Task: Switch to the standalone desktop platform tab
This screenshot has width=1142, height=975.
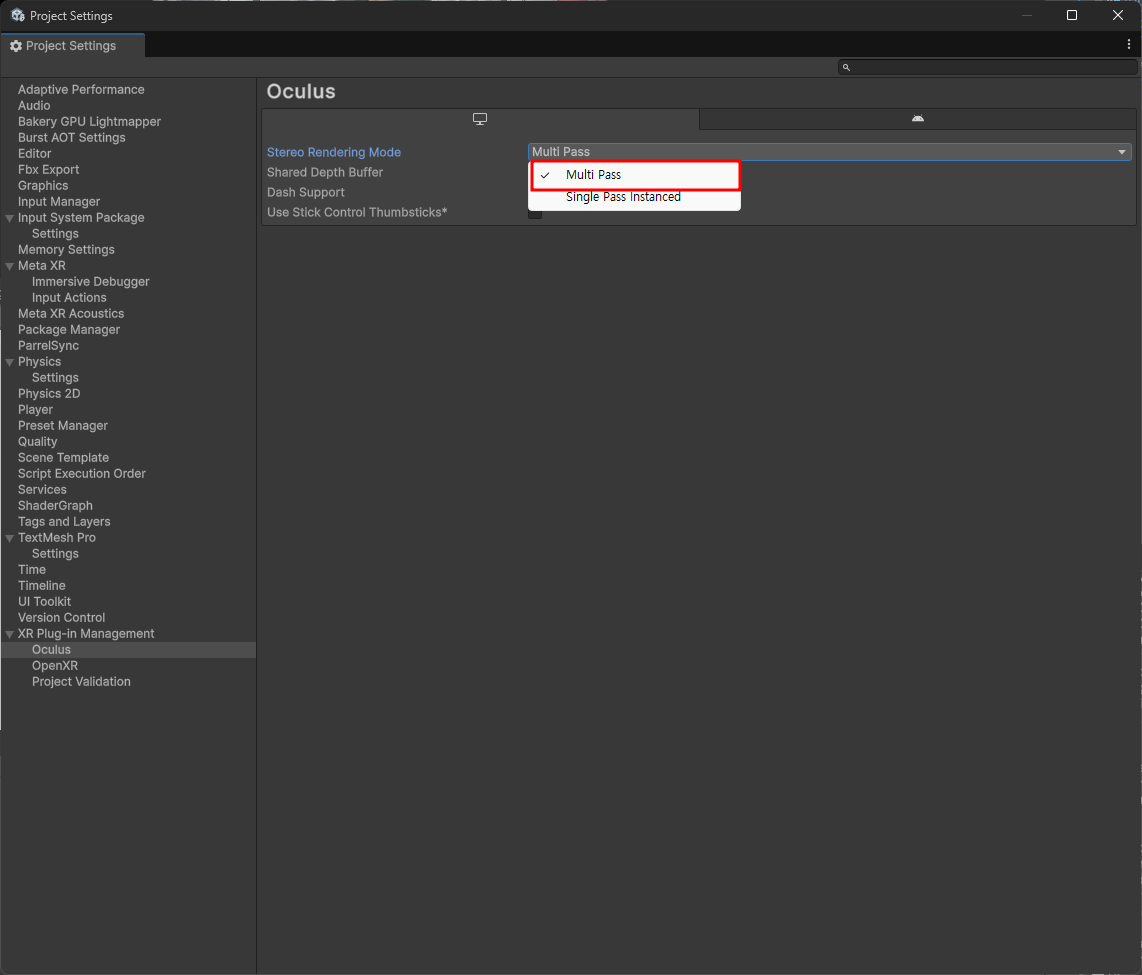Action: 480,119
